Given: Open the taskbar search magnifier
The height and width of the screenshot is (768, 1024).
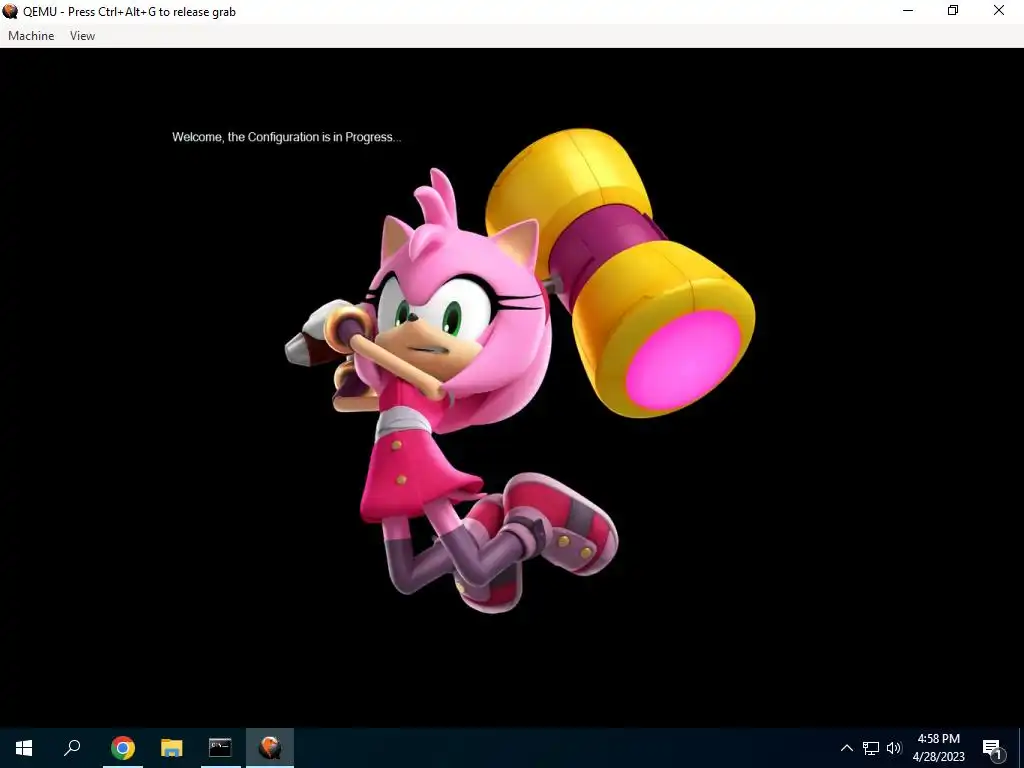Looking at the screenshot, I should point(72,748).
